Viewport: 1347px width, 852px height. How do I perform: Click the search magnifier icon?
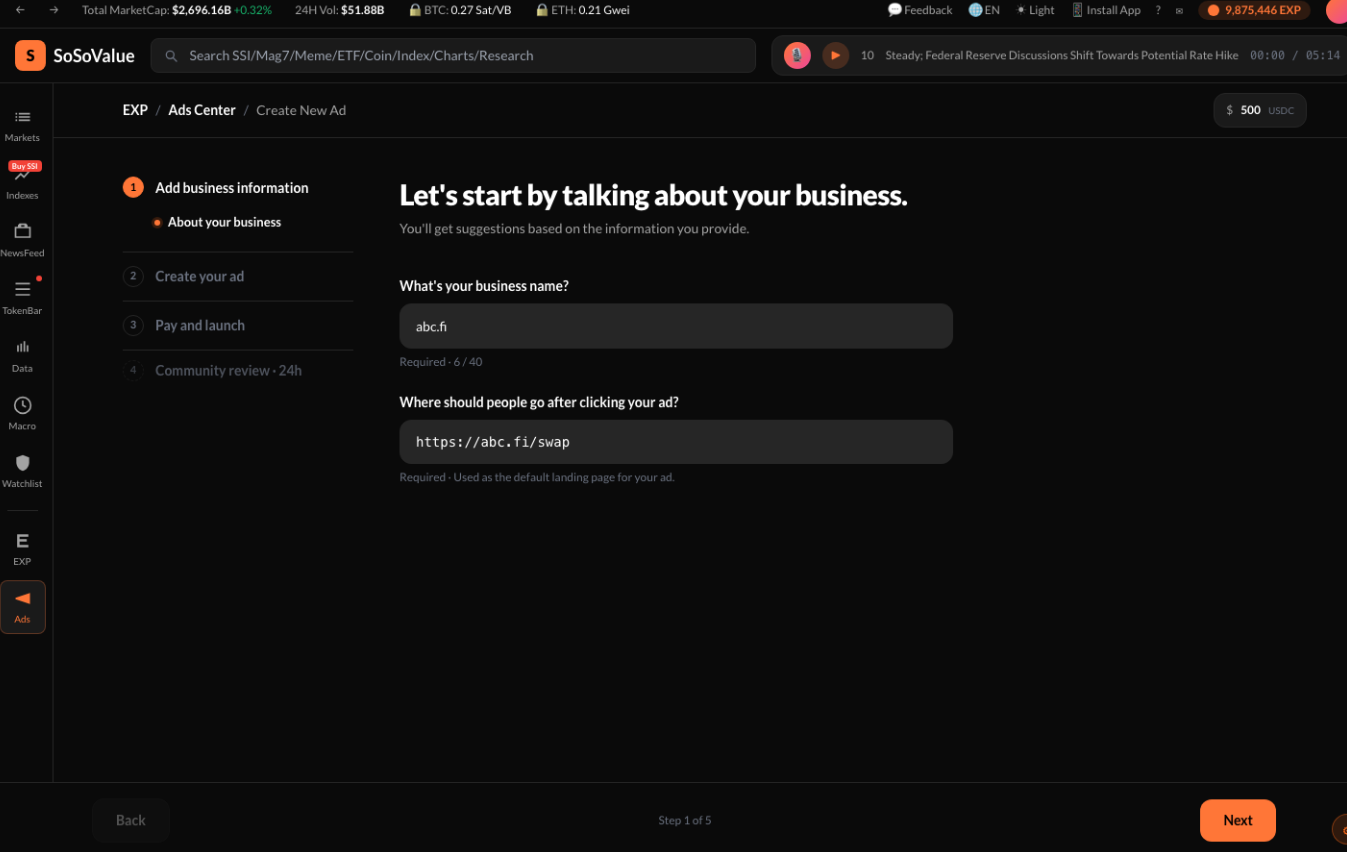172,56
